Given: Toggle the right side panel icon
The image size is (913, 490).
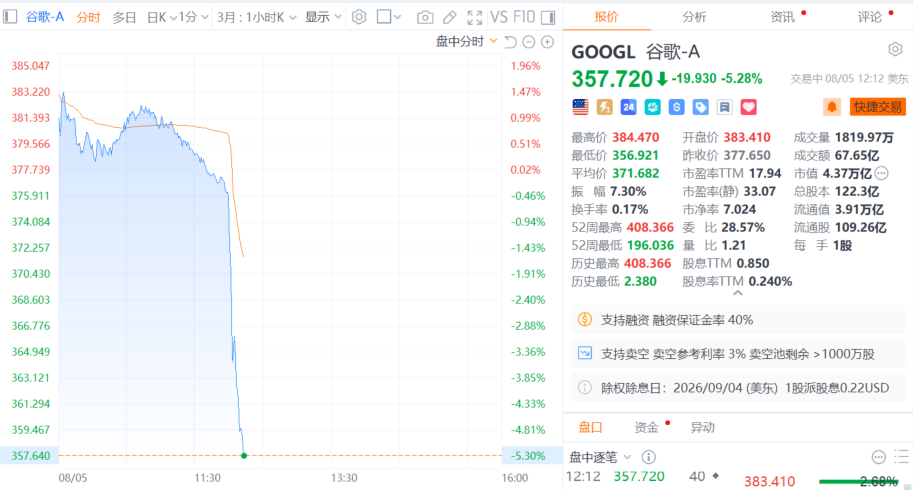Looking at the screenshot, I should [548, 17].
